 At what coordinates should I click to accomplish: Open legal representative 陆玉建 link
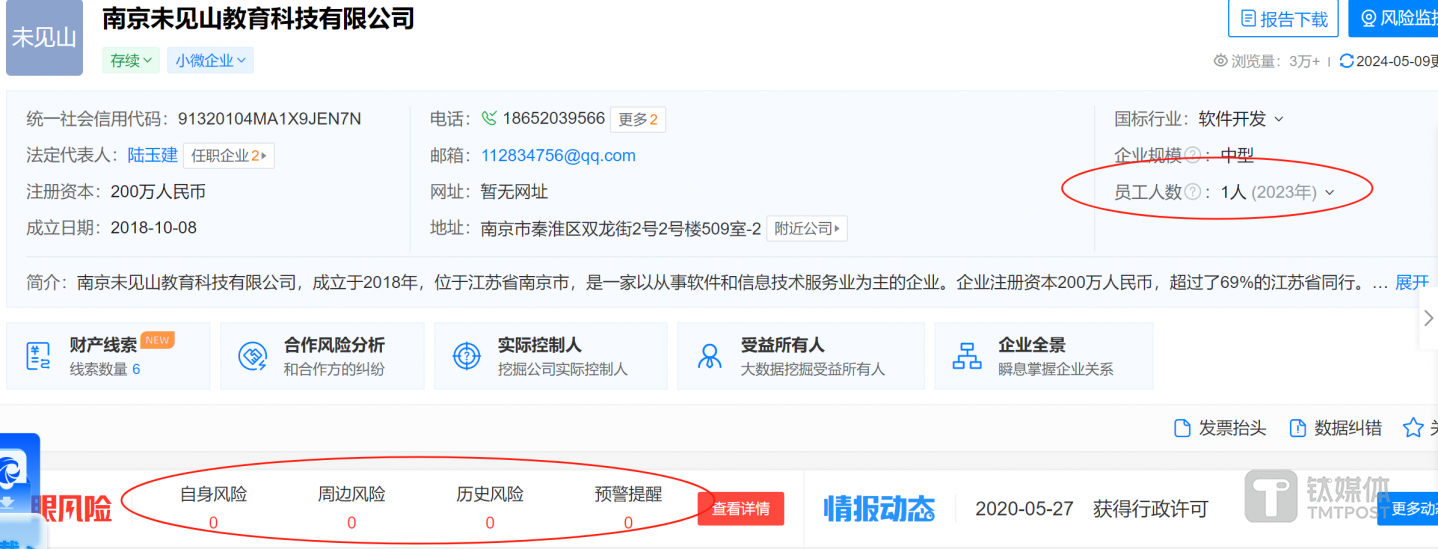point(152,155)
